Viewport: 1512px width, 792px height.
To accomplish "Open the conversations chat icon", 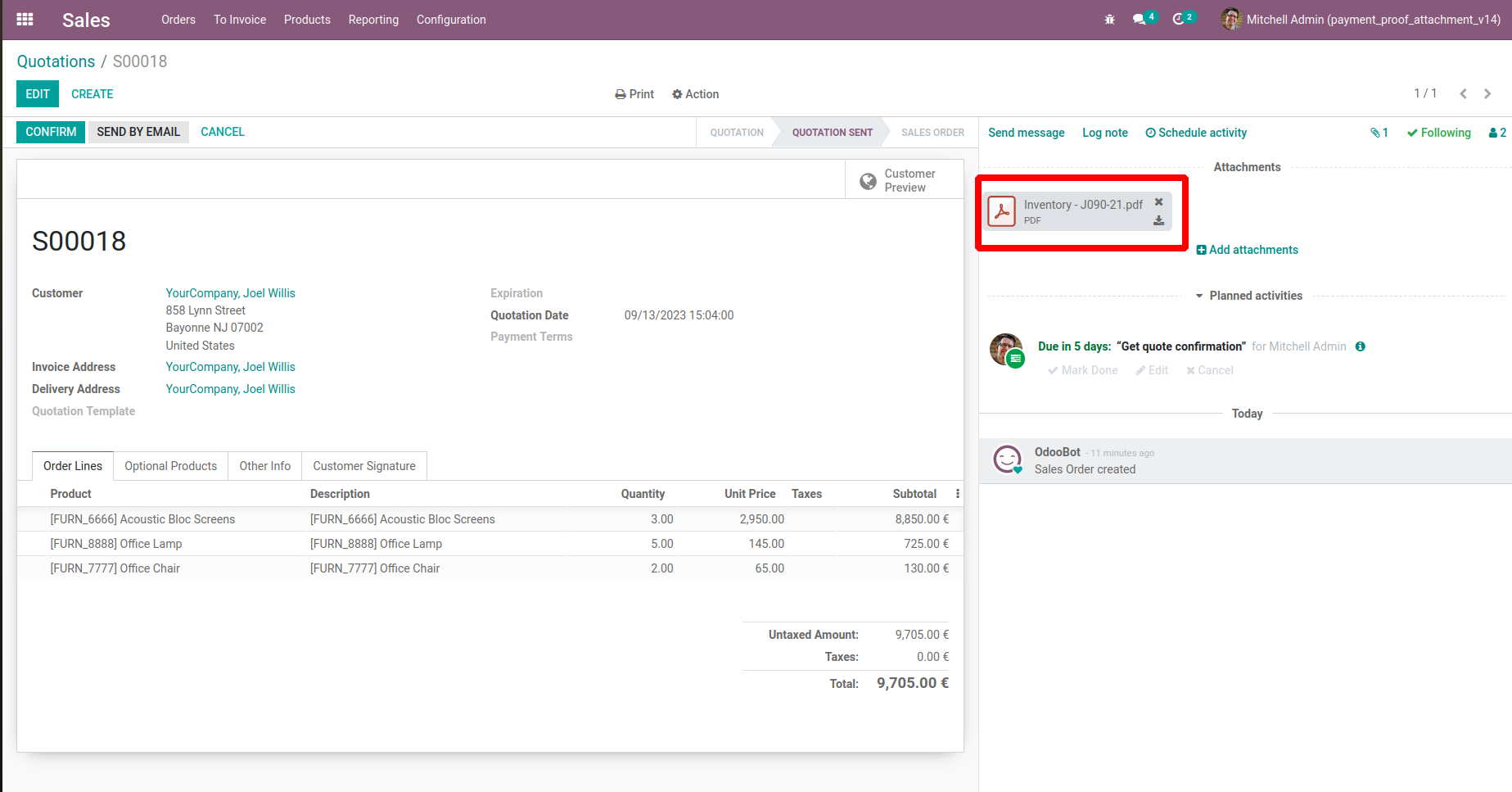I will click(x=1139, y=20).
